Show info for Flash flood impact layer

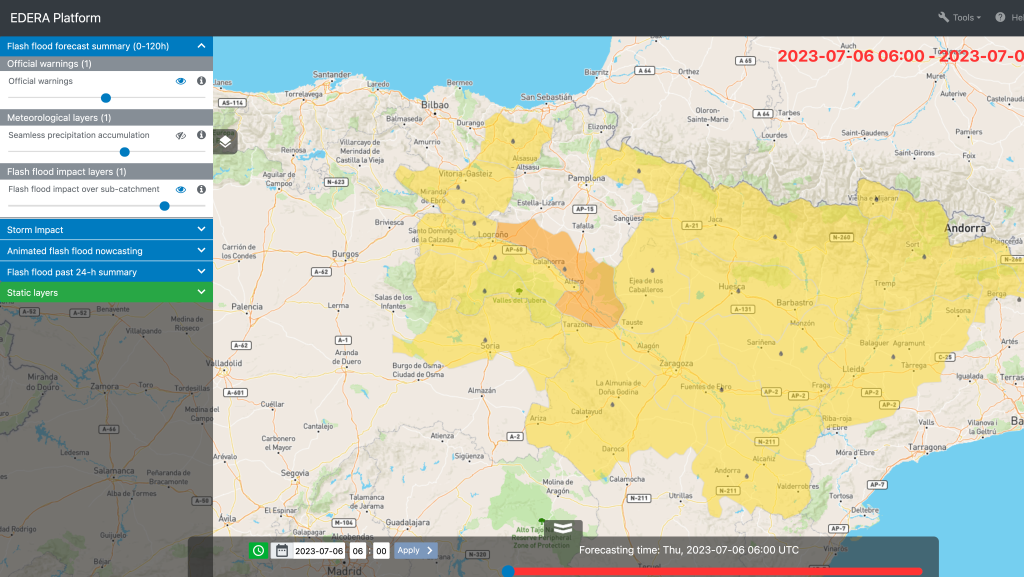pos(201,189)
